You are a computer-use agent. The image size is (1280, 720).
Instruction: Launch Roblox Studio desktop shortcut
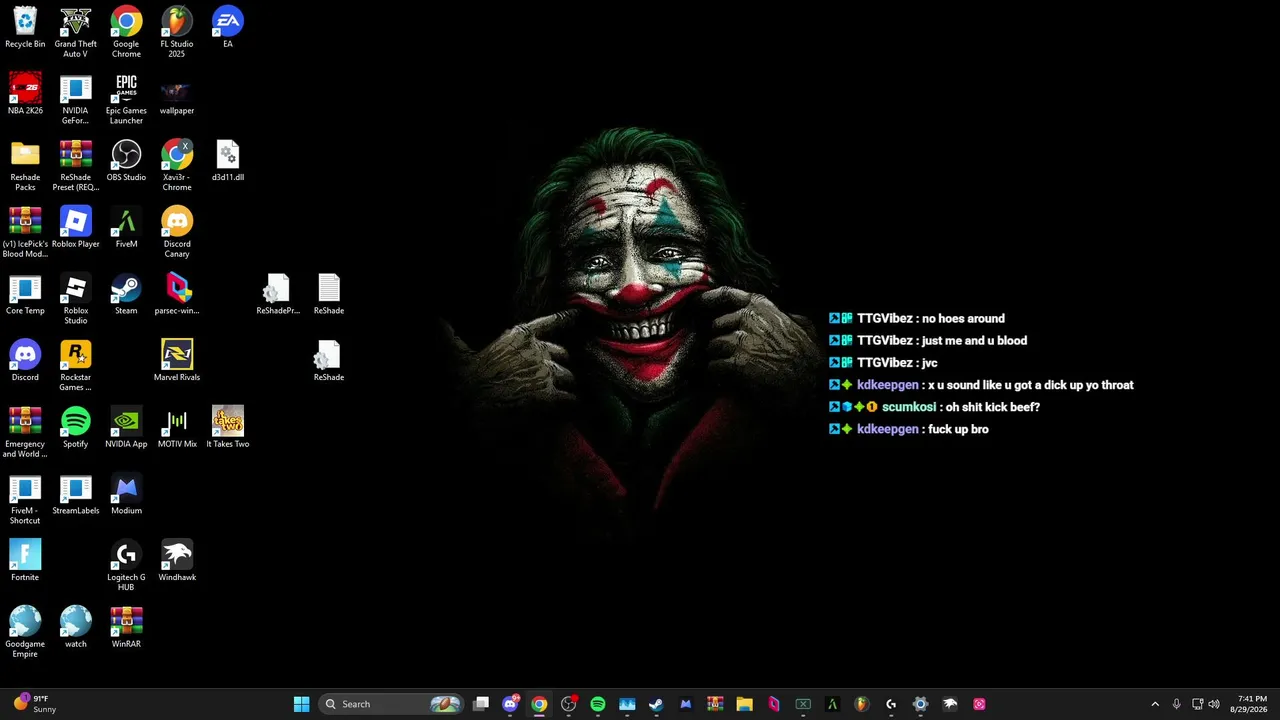coord(76,300)
